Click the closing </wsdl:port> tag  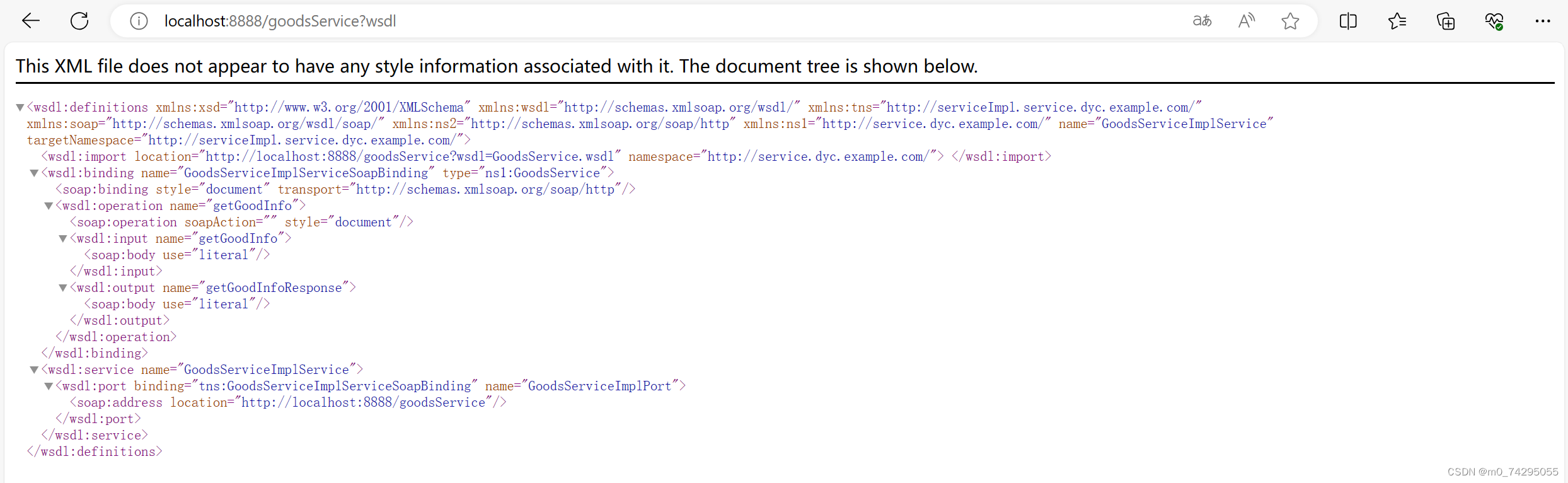pyautogui.click(x=98, y=419)
